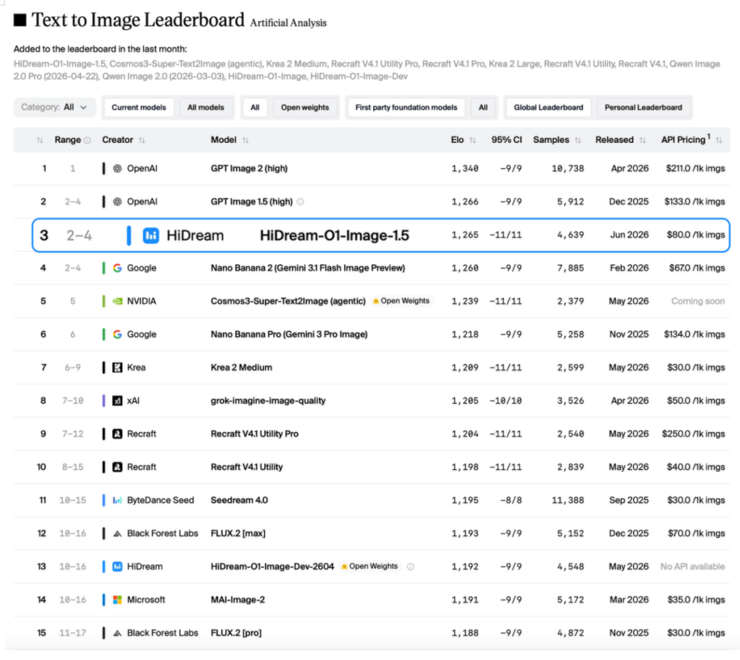This screenshot has width=740, height=660.
Task: Switch to Personal Leaderboard tab
Action: [x=643, y=108]
